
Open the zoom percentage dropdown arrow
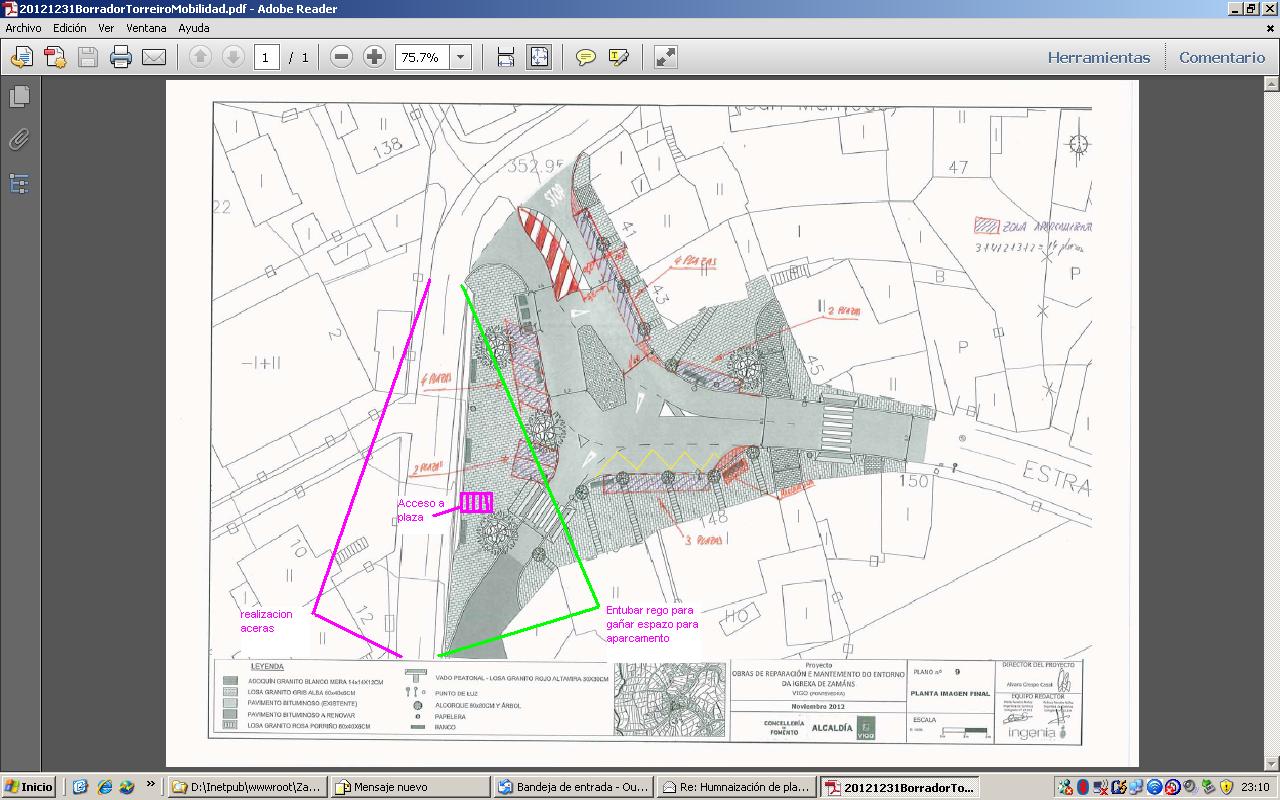point(461,57)
